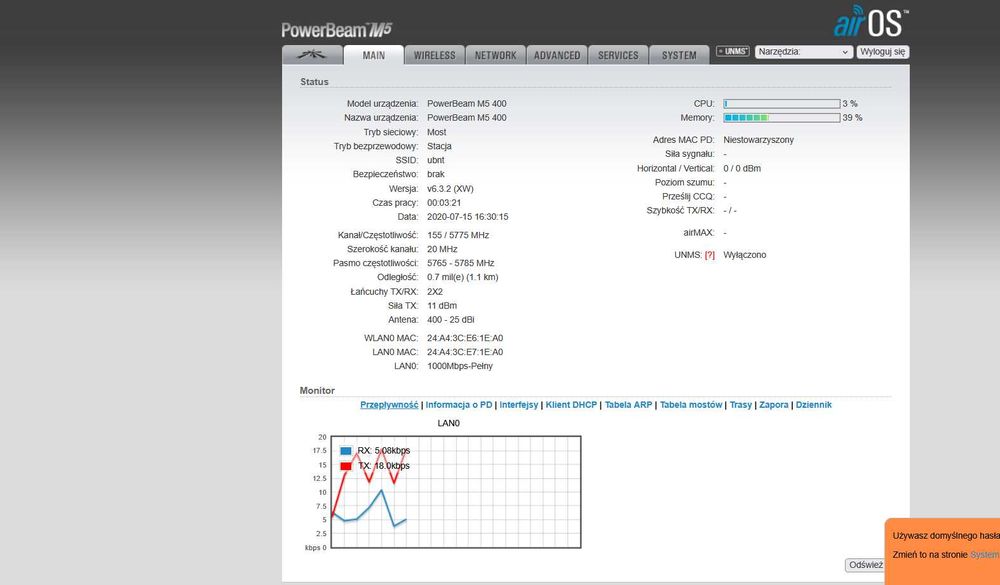The image size is (1000, 585).
Task: Click the Wyloguj się logout button
Action: [x=883, y=52]
